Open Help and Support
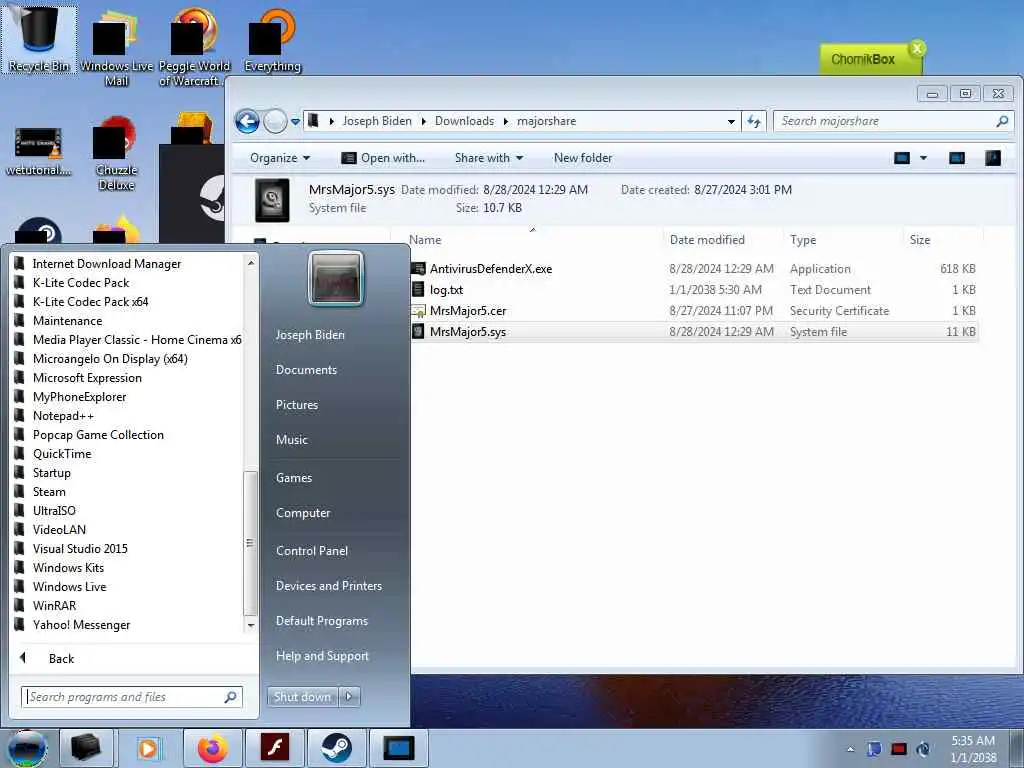This screenshot has height=768, width=1024. point(323,656)
